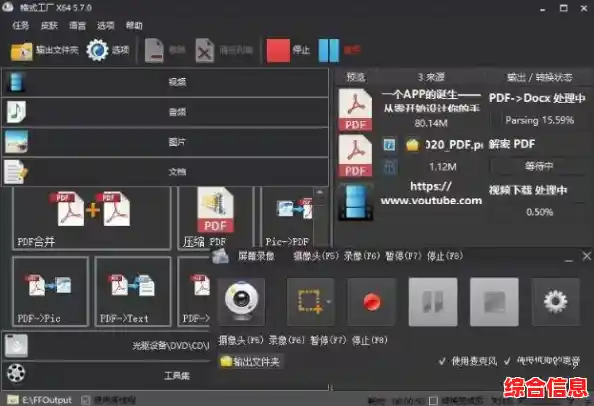Viewport: 594px width, 406px height.
Task: Click the dashed region-select icon in the recorder
Action: [309, 301]
